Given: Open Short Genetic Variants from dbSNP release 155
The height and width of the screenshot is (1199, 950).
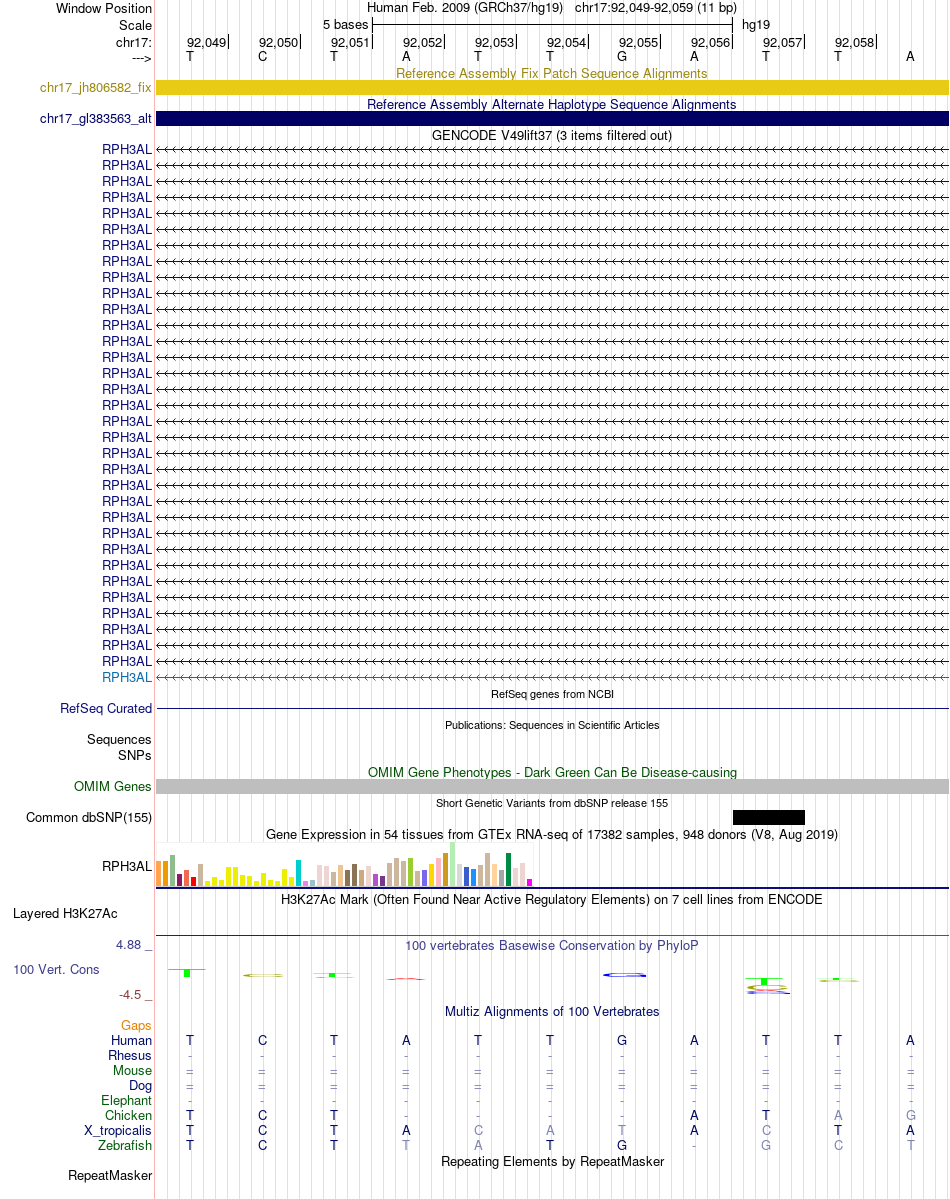Looking at the screenshot, I should point(551,803).
